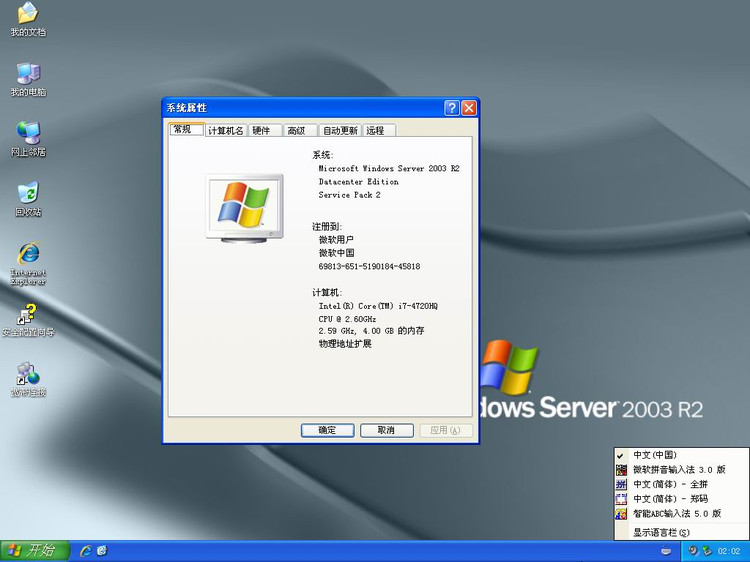Click the '计算机:' section label
This screenshot has height=562, width=750.
[327, 293]
